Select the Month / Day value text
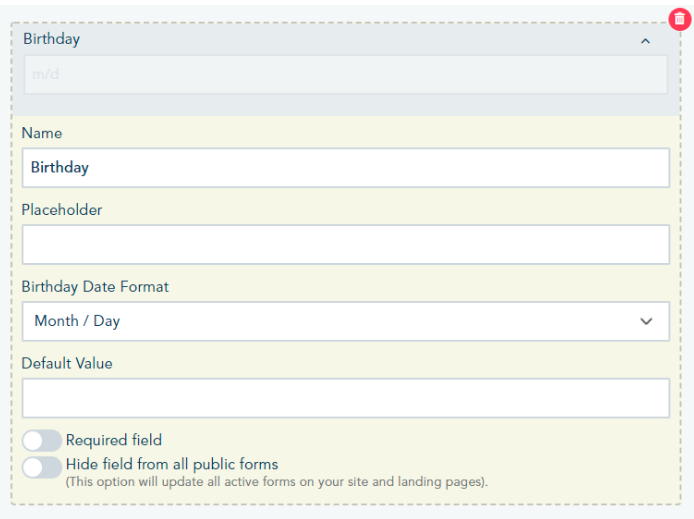Viewport: 694px width, 519px height. click(x=77, y=321)
